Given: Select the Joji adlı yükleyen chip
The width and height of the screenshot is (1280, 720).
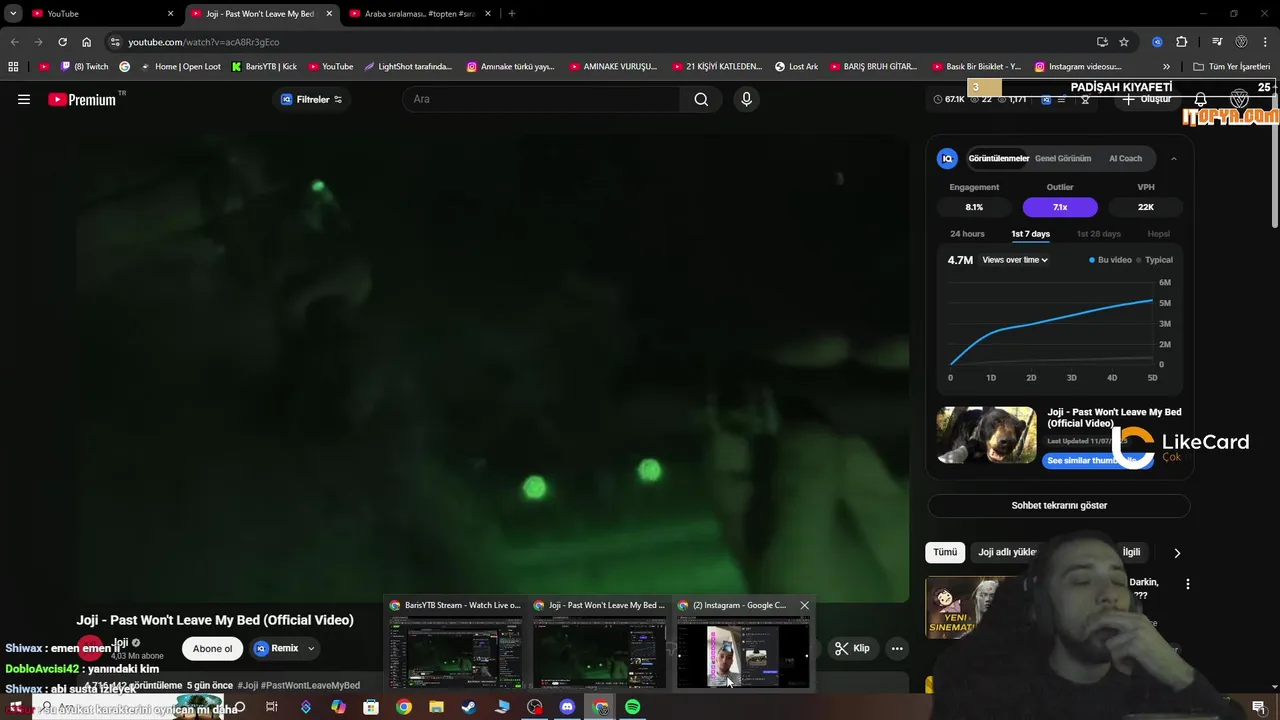Looking at the screenshot, I should tap(1008, 552).
